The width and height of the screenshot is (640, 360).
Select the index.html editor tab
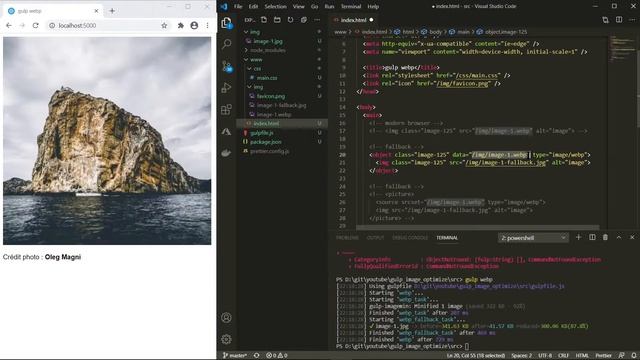point(353,20)
